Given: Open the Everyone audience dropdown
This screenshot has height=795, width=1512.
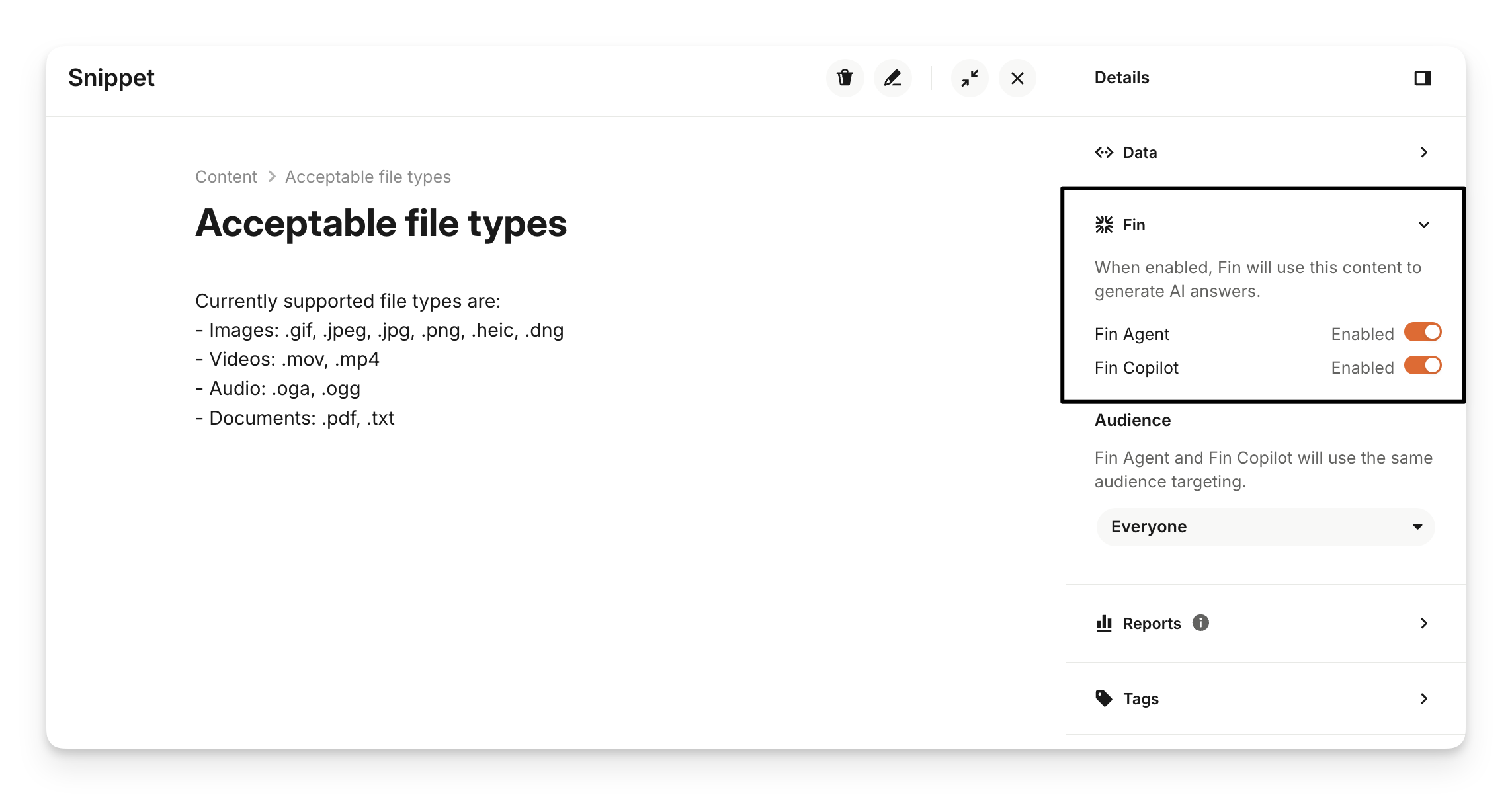Looking at the screenshot, I should coord(1265,526).
